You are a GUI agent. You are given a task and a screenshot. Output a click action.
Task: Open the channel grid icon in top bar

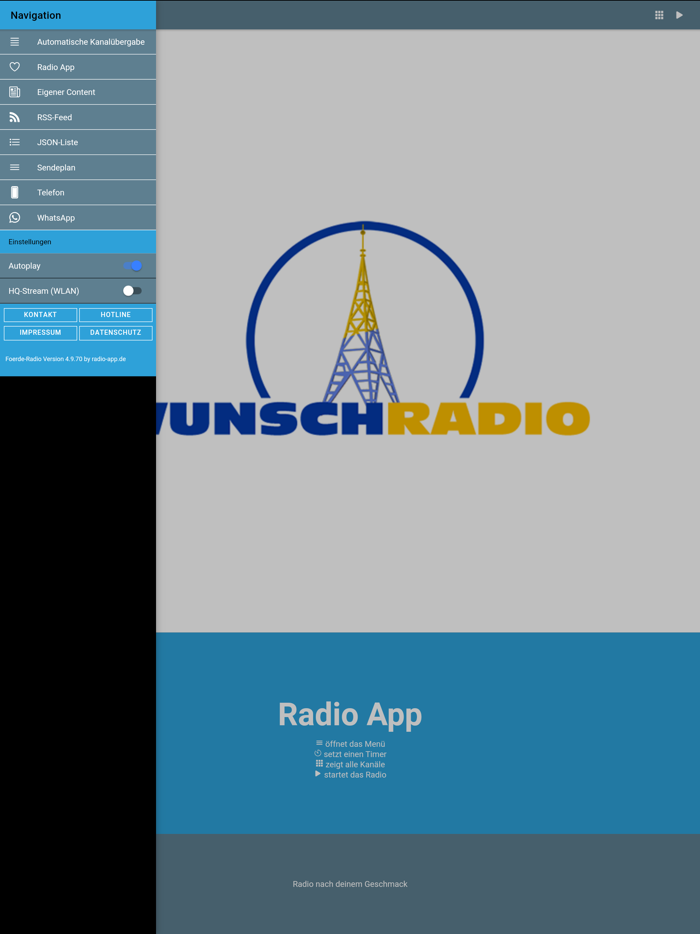(x=659, y=15)
